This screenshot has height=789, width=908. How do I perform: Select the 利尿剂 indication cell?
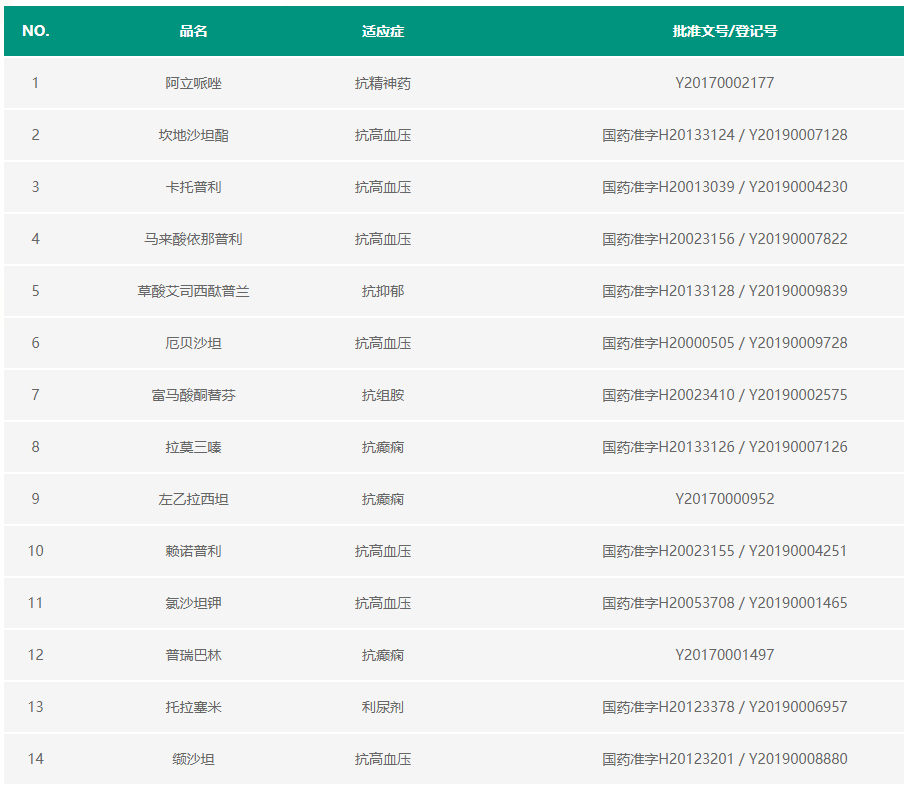[x=383, y=707]
